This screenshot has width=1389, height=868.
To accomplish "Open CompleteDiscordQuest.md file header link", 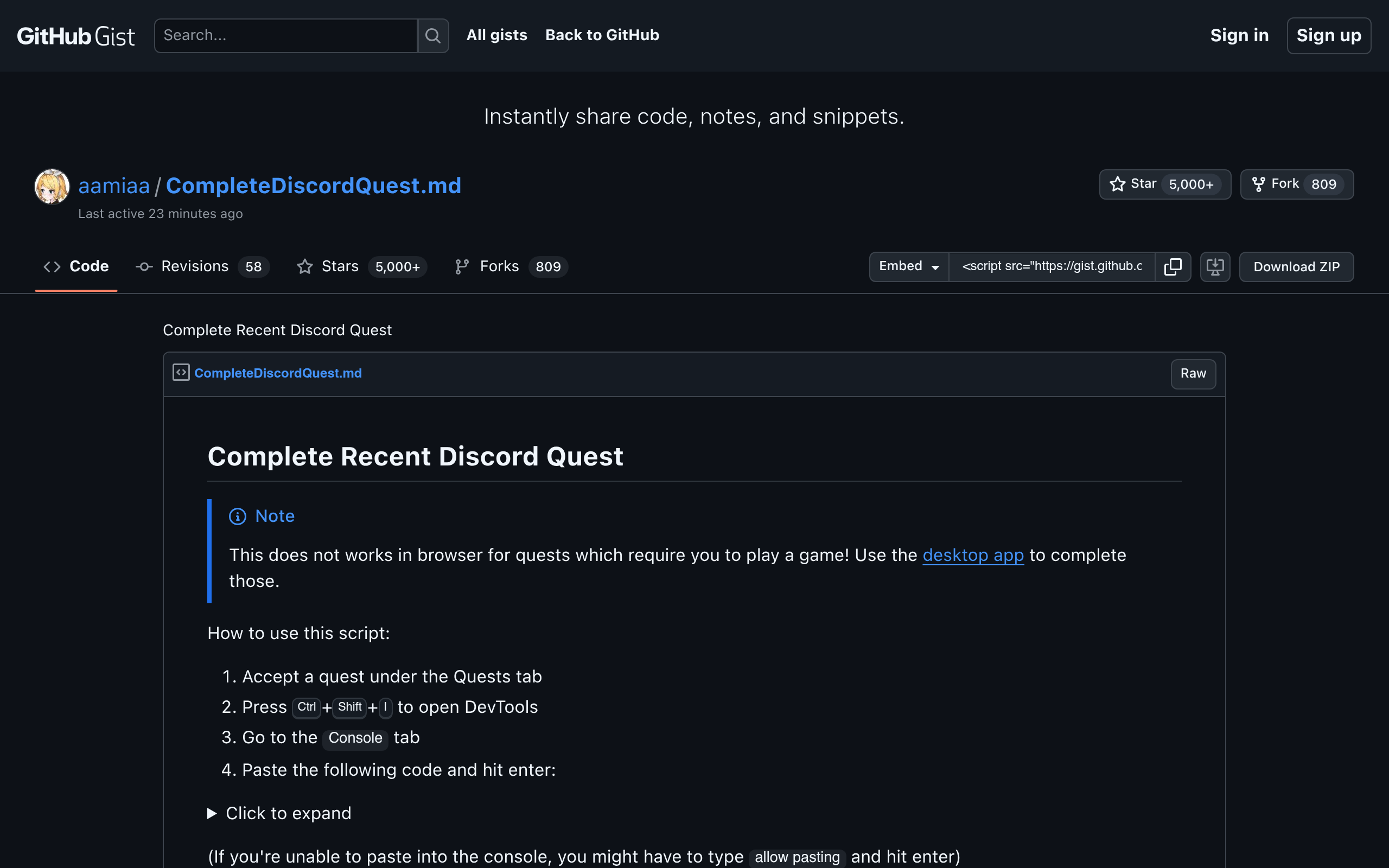I will pyautogui.click(x=278, y=373).
